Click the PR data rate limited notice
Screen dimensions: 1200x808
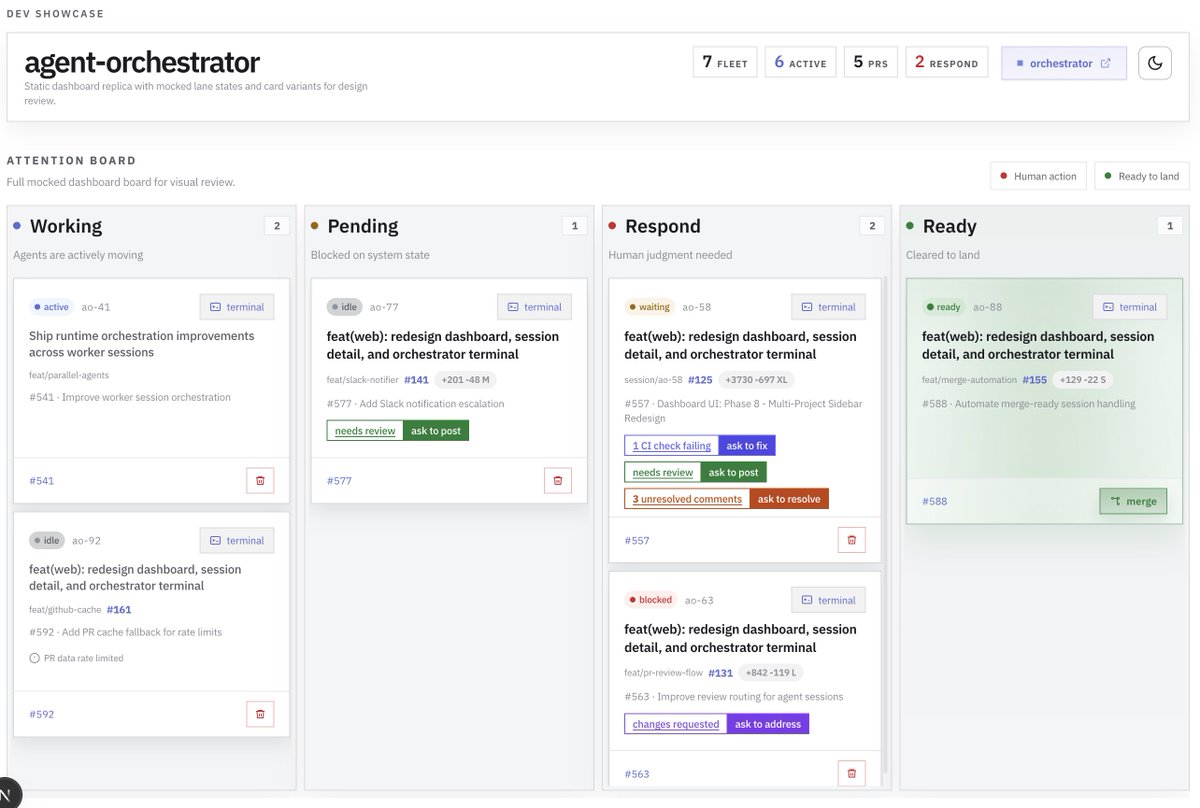pos(76,658)
